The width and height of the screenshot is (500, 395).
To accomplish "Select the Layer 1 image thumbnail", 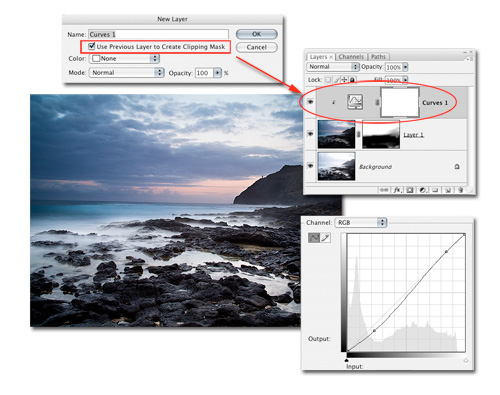I will point(336,134).
